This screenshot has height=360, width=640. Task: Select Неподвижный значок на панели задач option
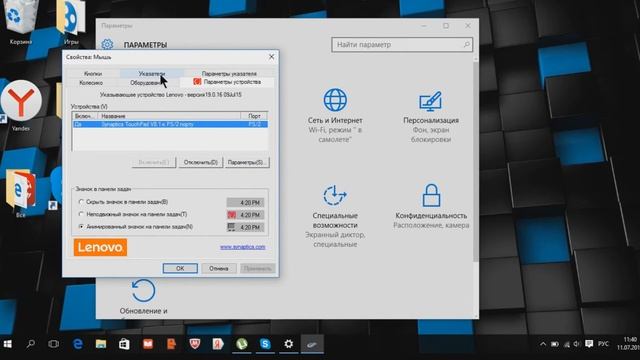click(133, 214)
